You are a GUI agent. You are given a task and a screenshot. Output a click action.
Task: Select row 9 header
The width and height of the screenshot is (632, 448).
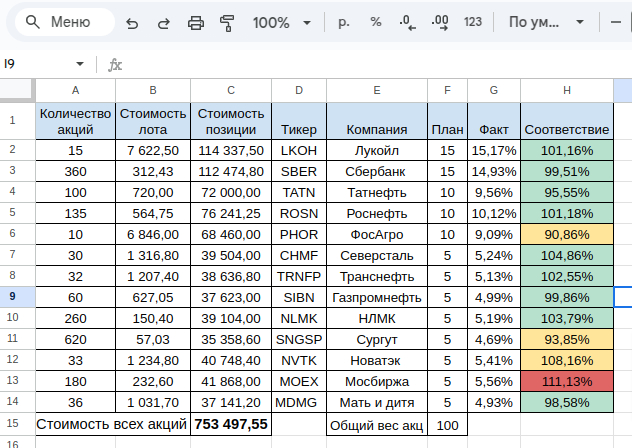click(12, 297)
